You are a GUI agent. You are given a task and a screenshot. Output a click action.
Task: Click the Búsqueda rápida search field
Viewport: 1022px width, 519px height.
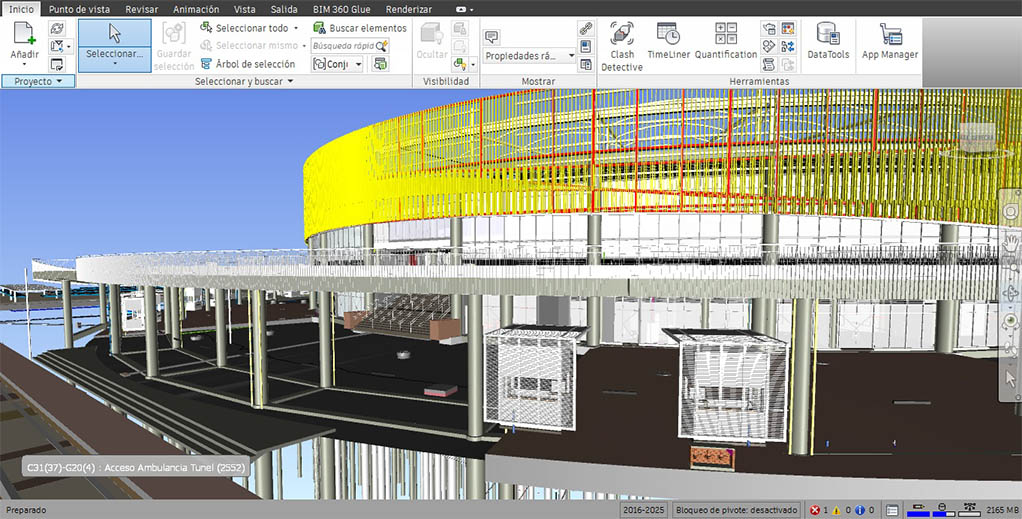click(344, 45)
